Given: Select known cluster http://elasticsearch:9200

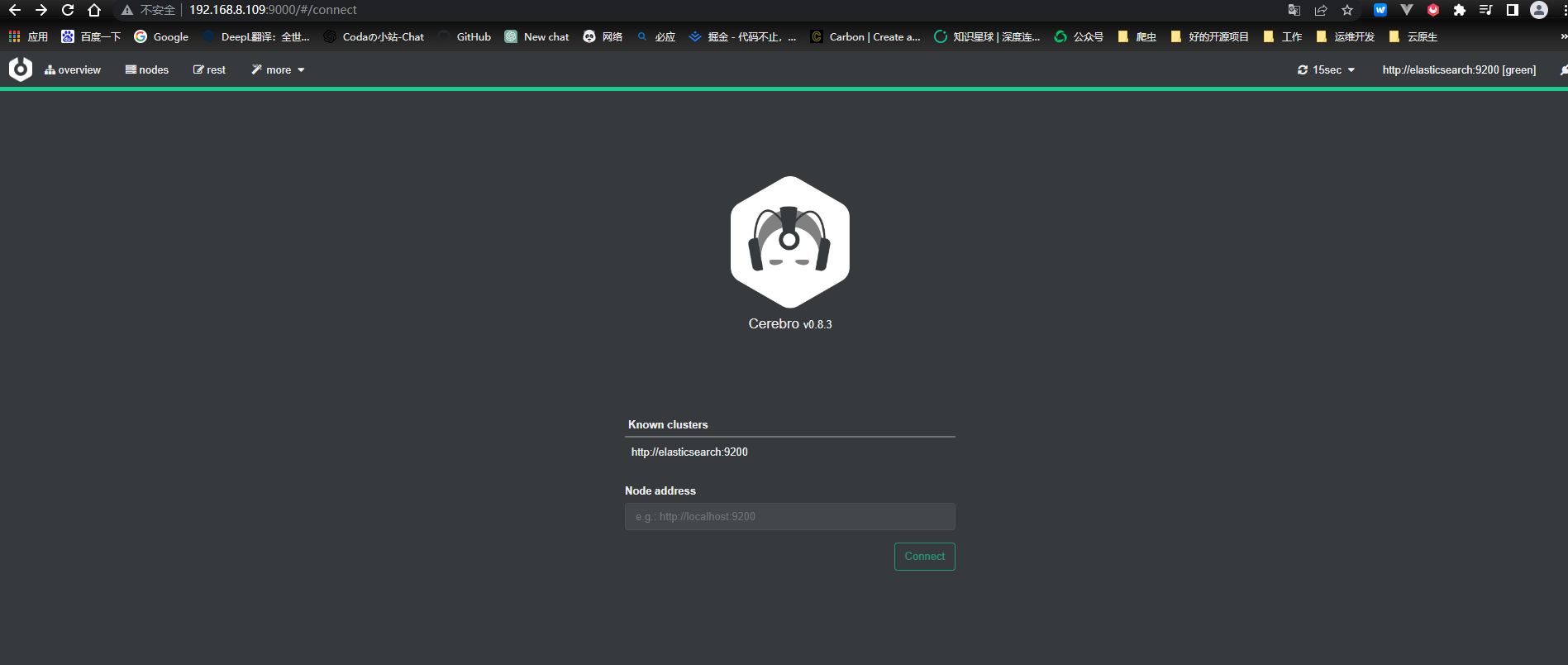Looking at the screenshot, I should click(689, 452).
